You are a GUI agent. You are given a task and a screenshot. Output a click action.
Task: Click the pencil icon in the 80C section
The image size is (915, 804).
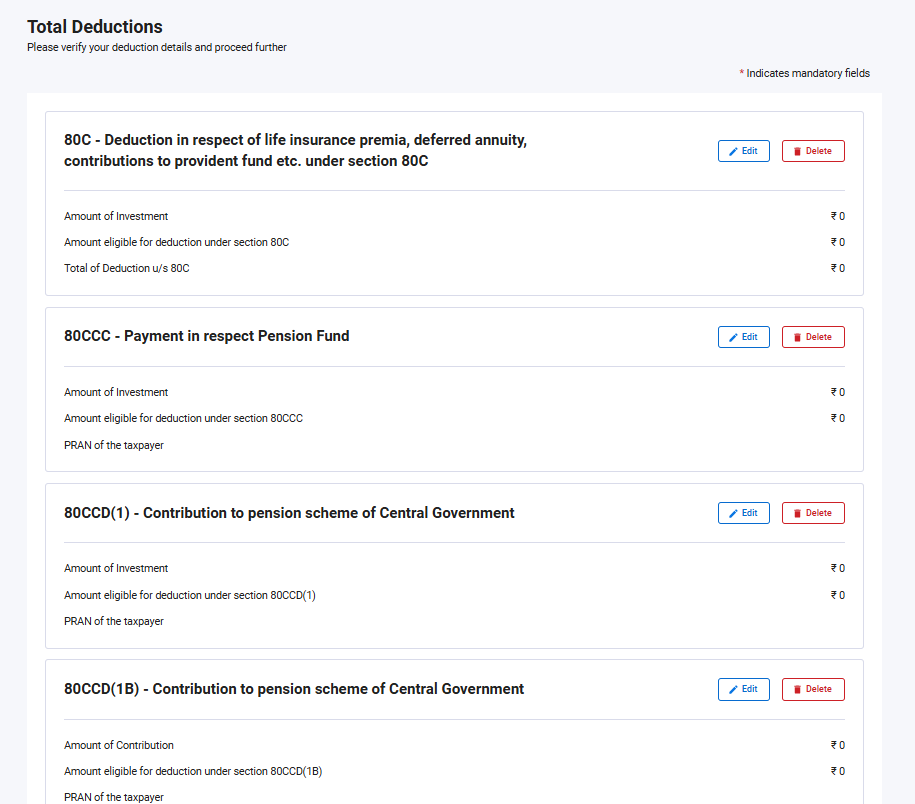[733, 151]
